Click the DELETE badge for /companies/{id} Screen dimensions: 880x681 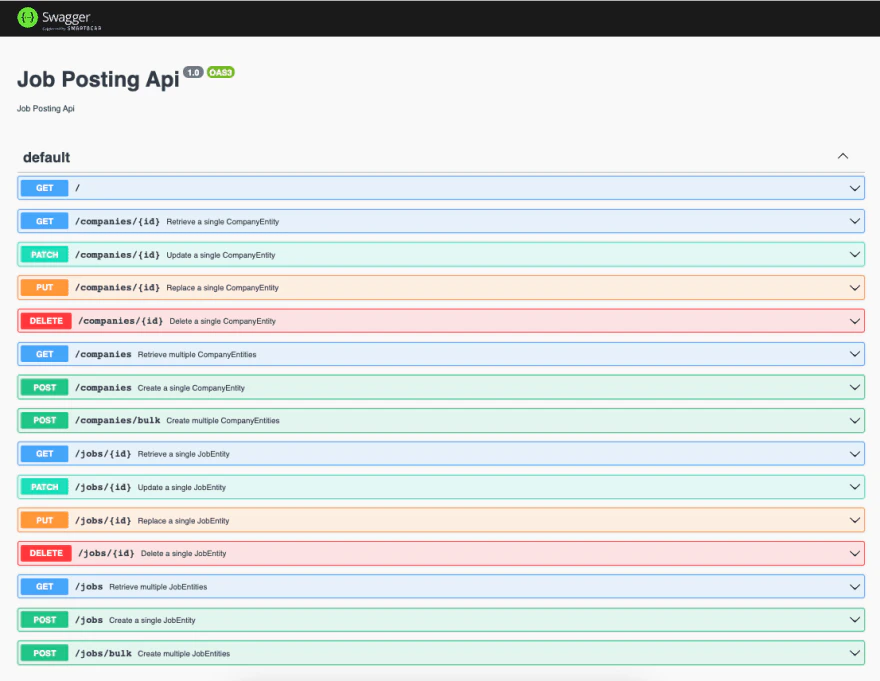click(44, 320)
